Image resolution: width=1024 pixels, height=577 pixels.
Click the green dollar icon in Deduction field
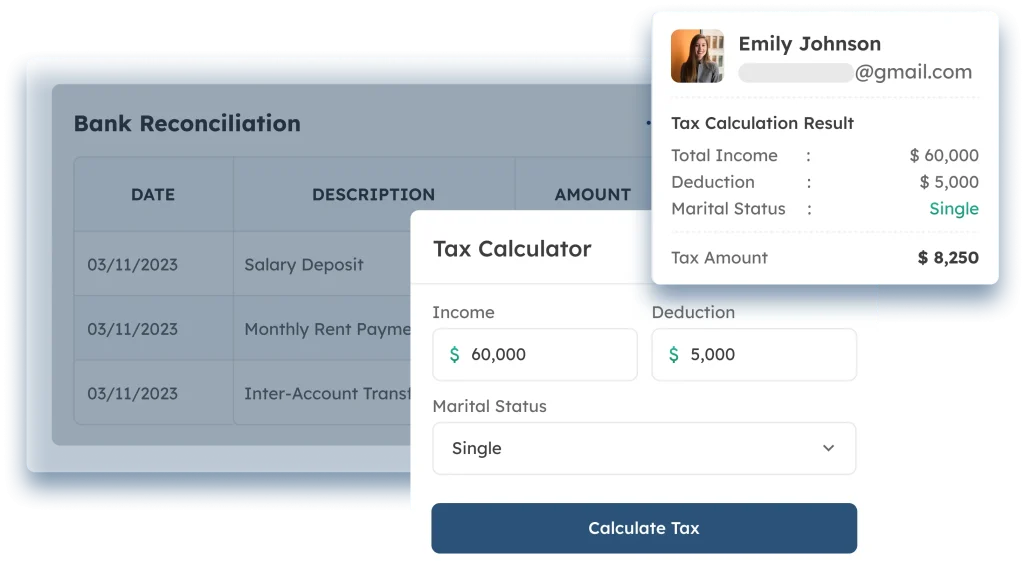pyautogui.click(x=674, y=354)
